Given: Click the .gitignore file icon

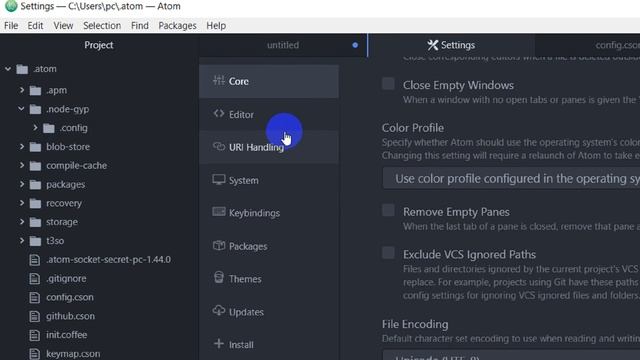Looking at the screenshot, I should click(35, 278).
